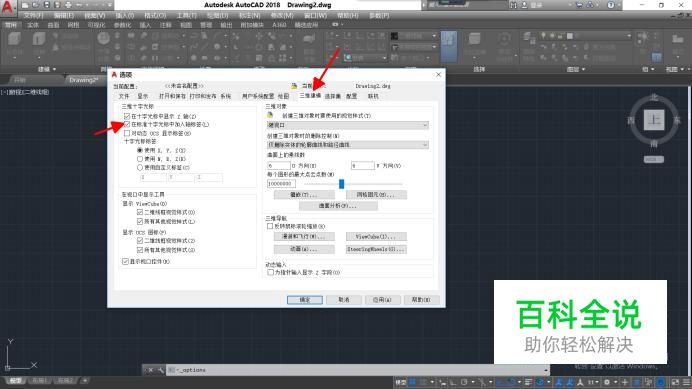Select 'Use X, Y, Z' radio button
This screenshot has height=389, width=692.
tap(140, 150)
